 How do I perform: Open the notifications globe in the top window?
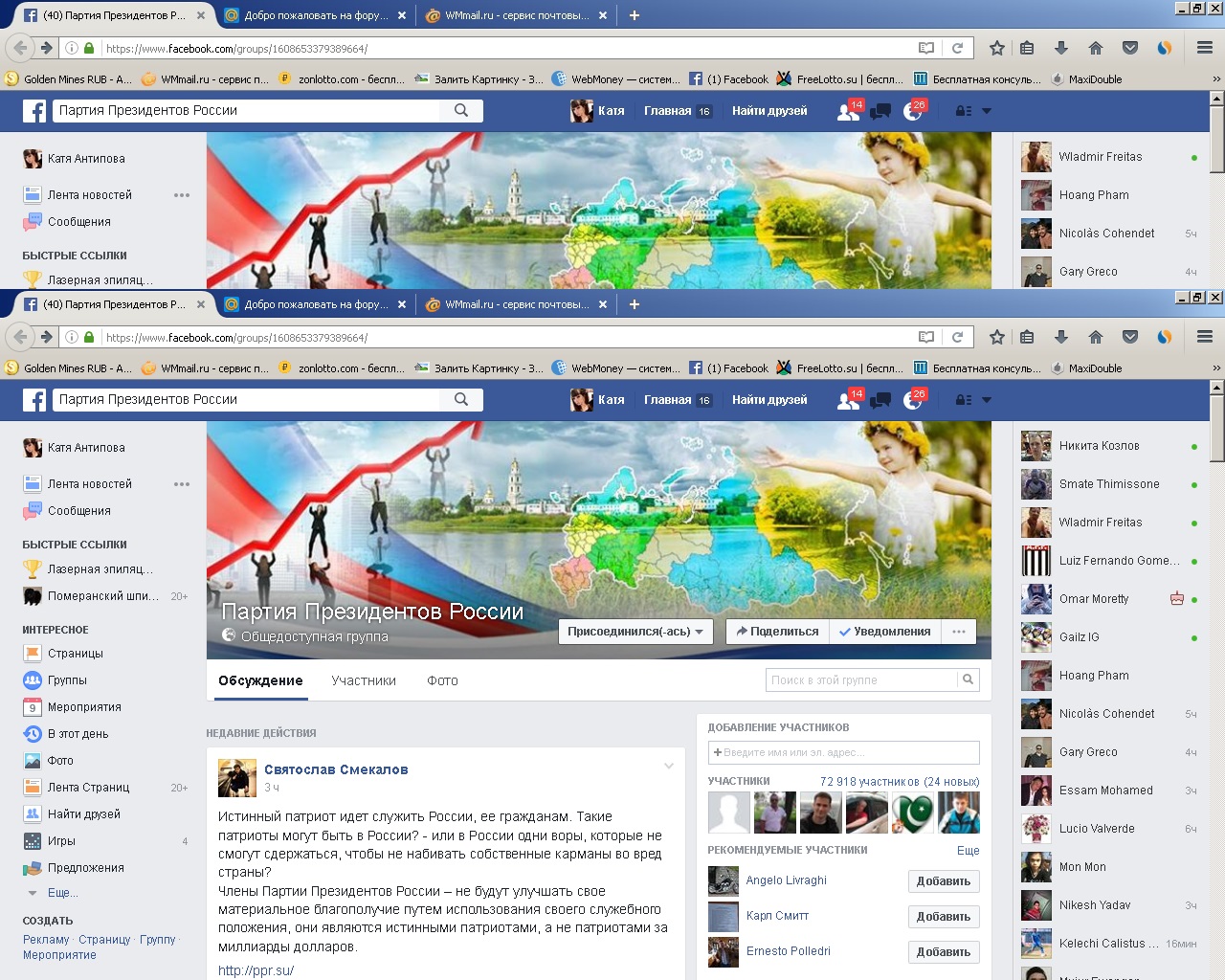pos(913,112)
